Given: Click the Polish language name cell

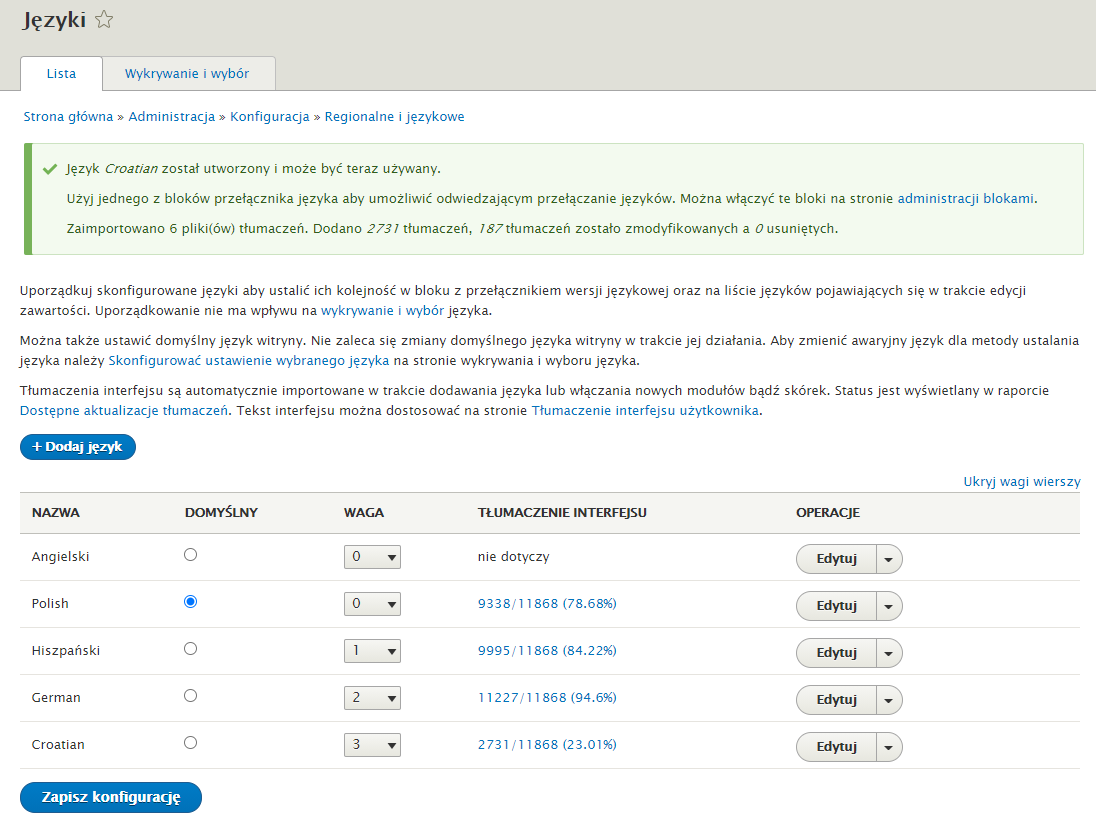Looking at the screenshot, I should (50, 603).
